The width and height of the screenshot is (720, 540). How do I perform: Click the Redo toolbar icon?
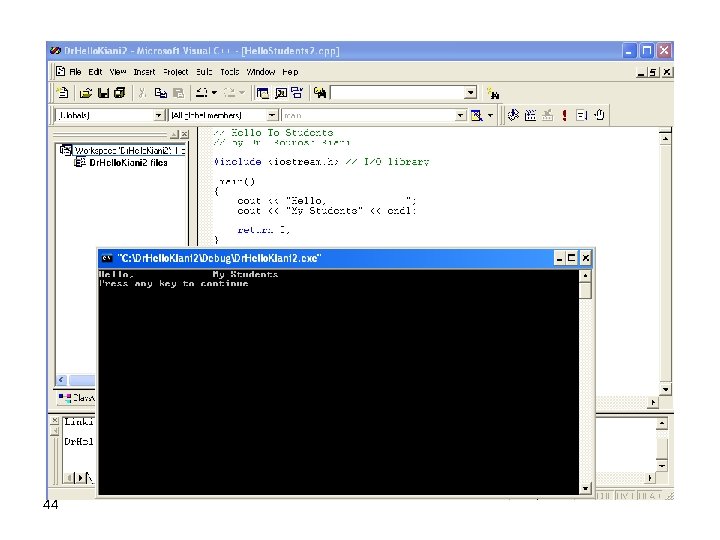click(x=229, y=93)
